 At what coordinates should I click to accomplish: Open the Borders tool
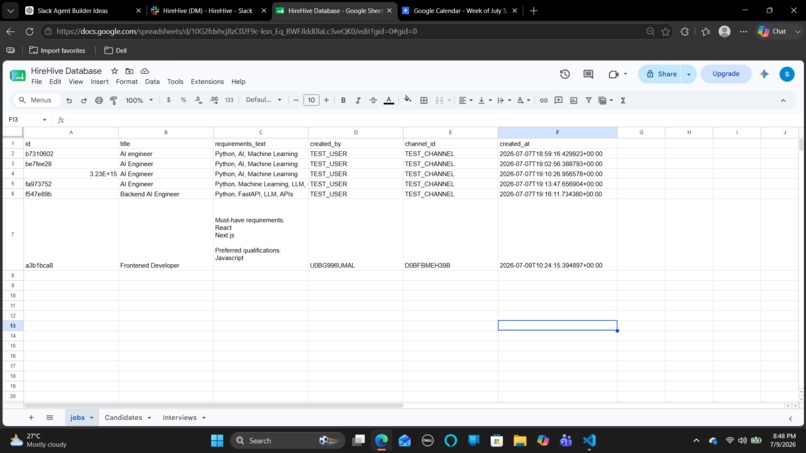[x=424, y=100]
